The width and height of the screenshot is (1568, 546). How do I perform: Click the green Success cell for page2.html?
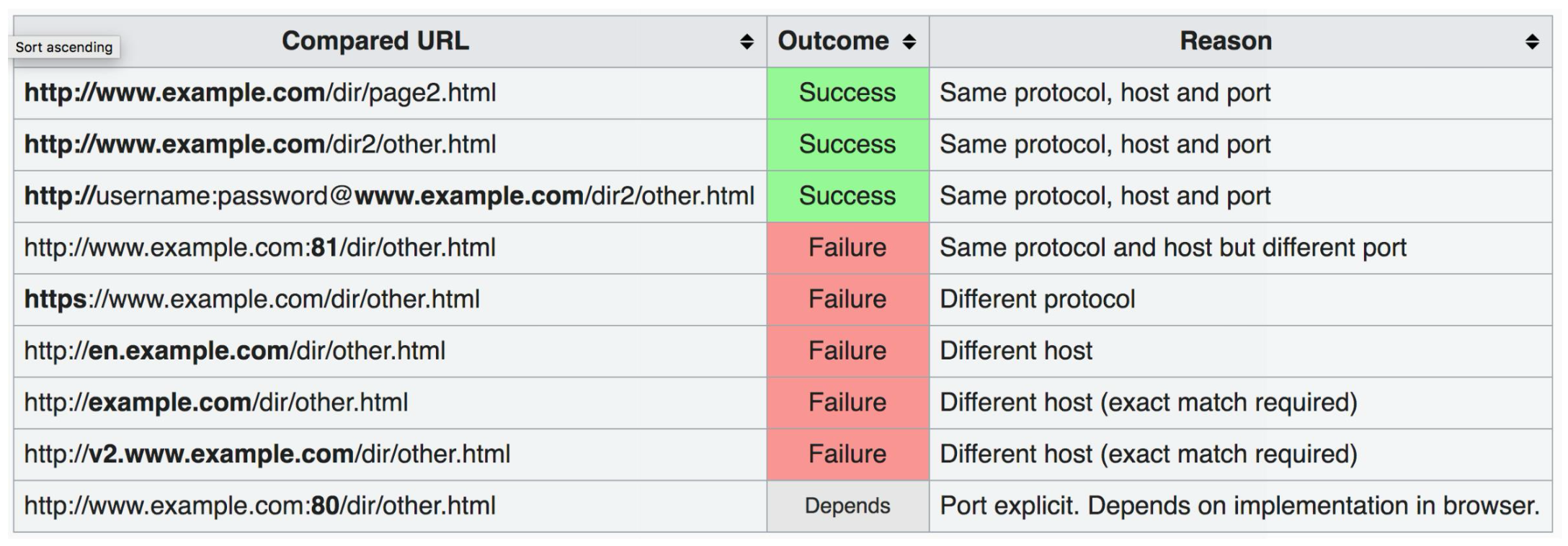(848, 93)
